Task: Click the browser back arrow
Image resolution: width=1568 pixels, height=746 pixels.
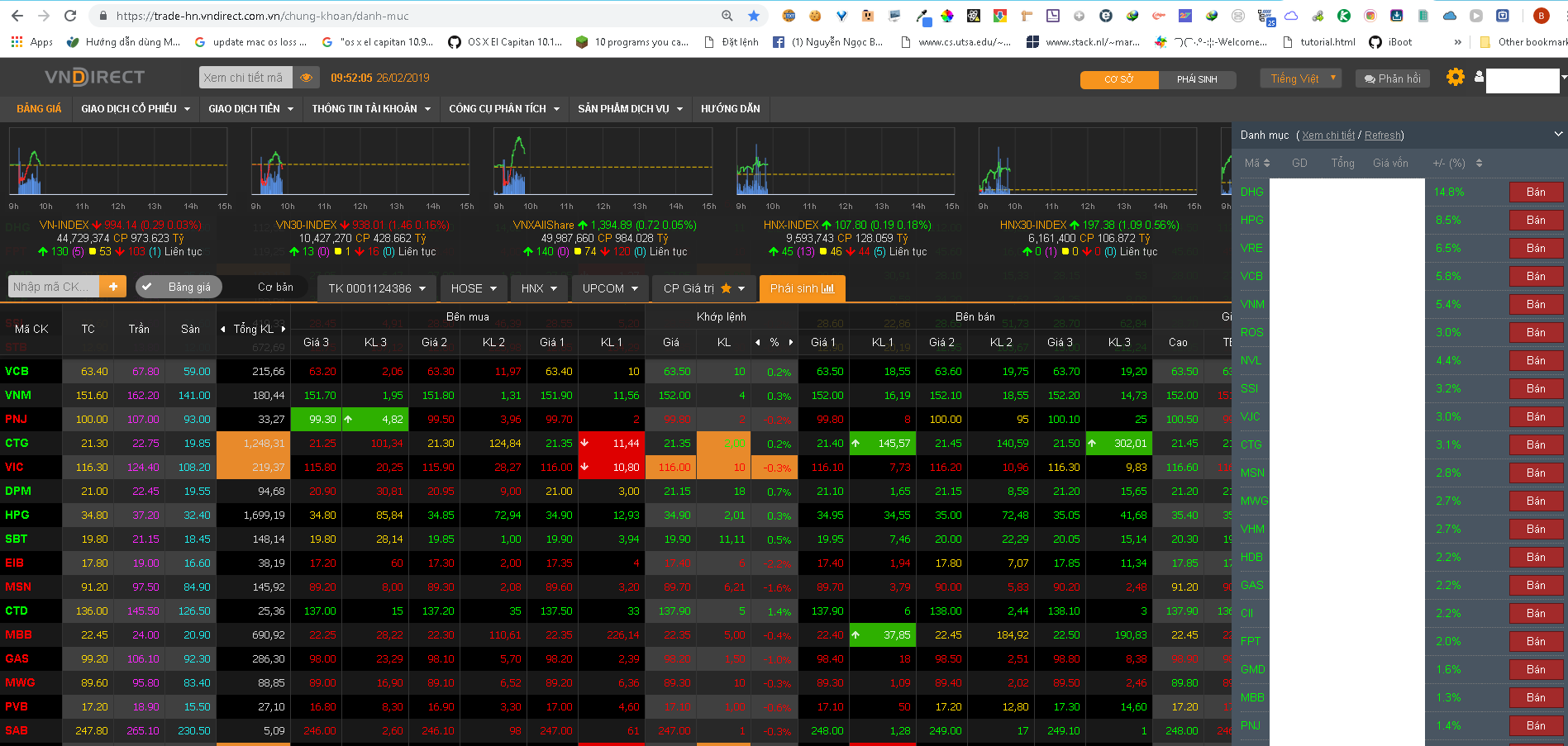Action: click(17, 16)
